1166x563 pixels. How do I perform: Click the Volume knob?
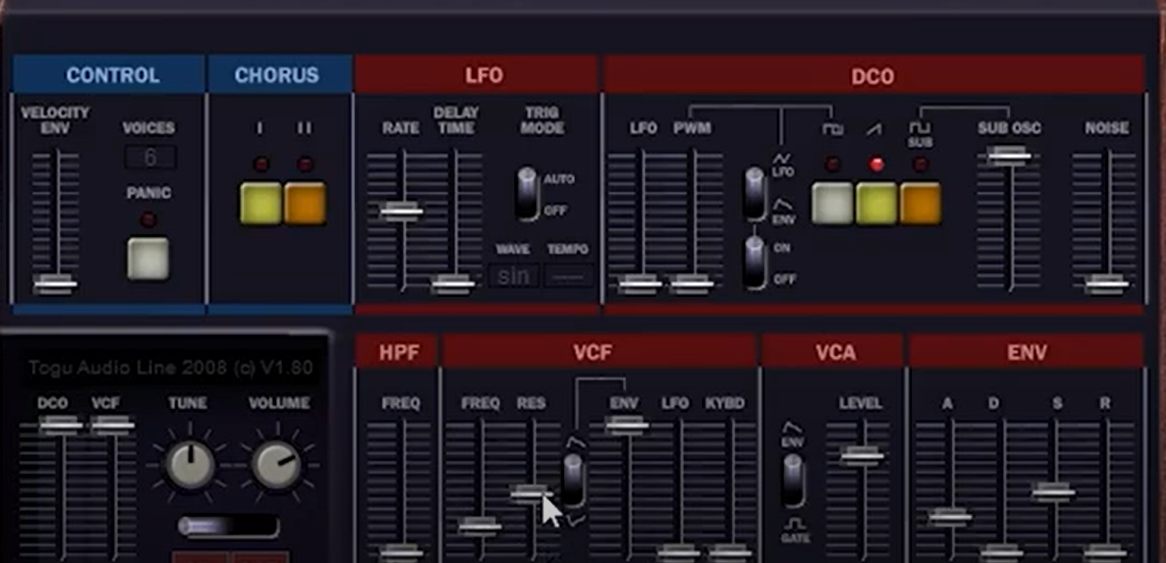pyautogui.click(x=275, y=465)
